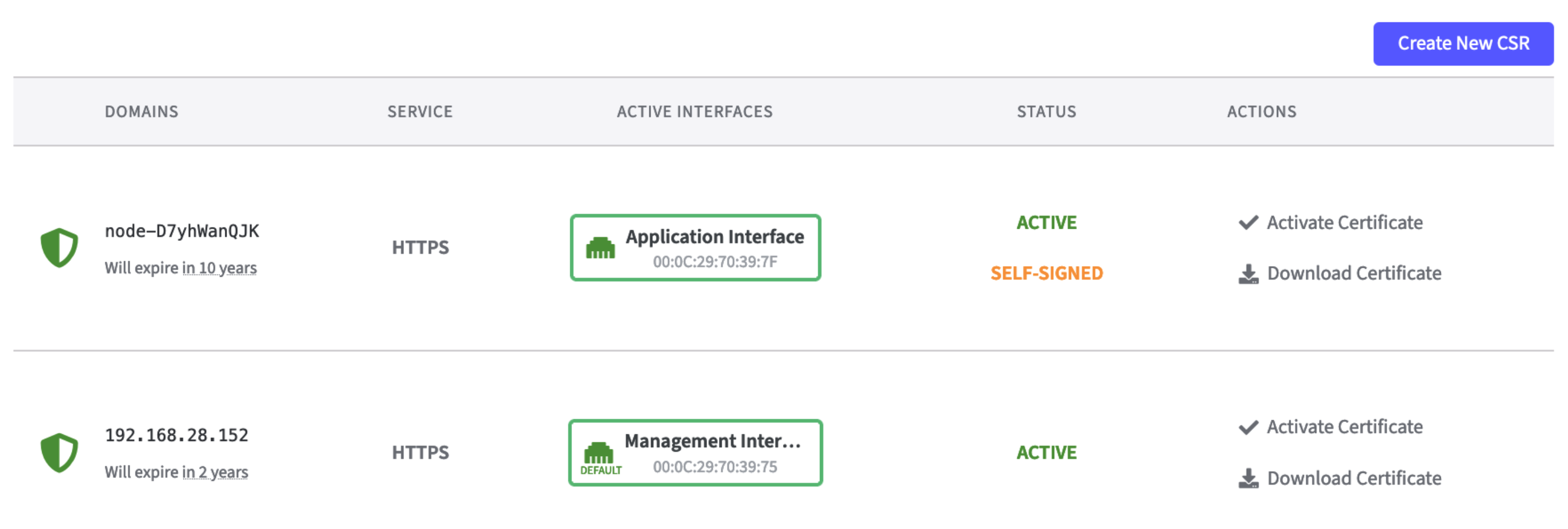Click the 'in 2 years' expiry text
This screenshot has width=1568, height=529.
[x=215, y=472]
